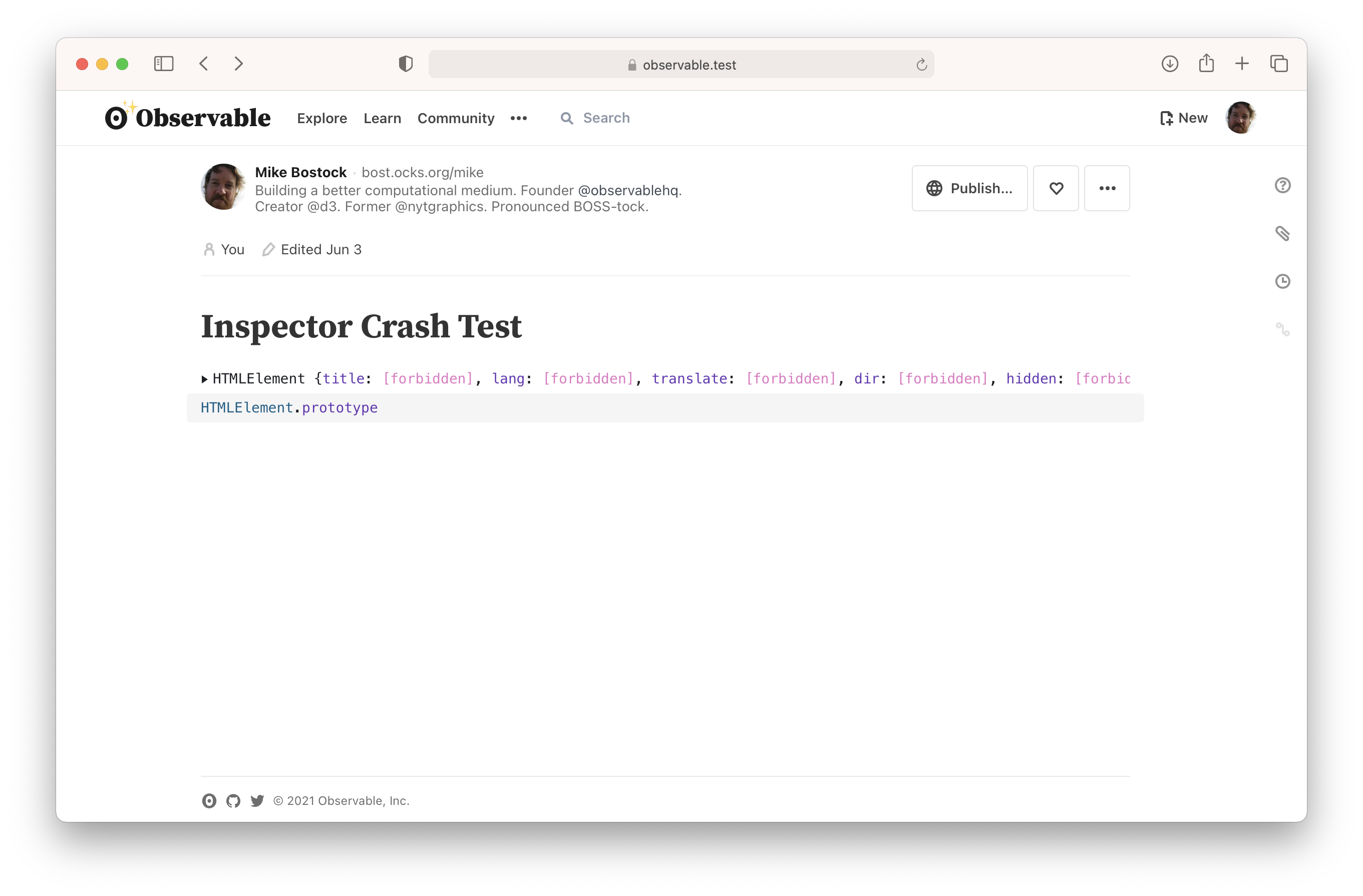
Task: Open the version history clock icon
Action: (x=1282, y=281)
